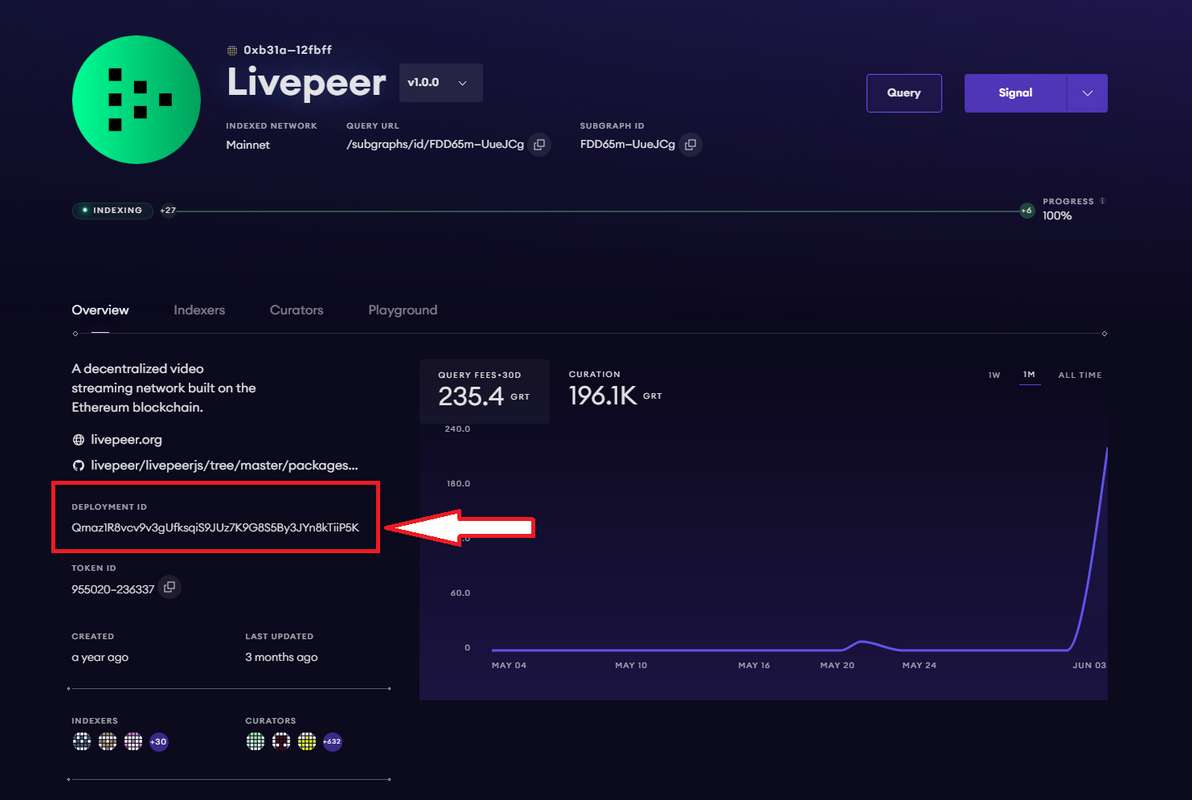
Task: Select the first curator avatar
Action: coord(255,741)
